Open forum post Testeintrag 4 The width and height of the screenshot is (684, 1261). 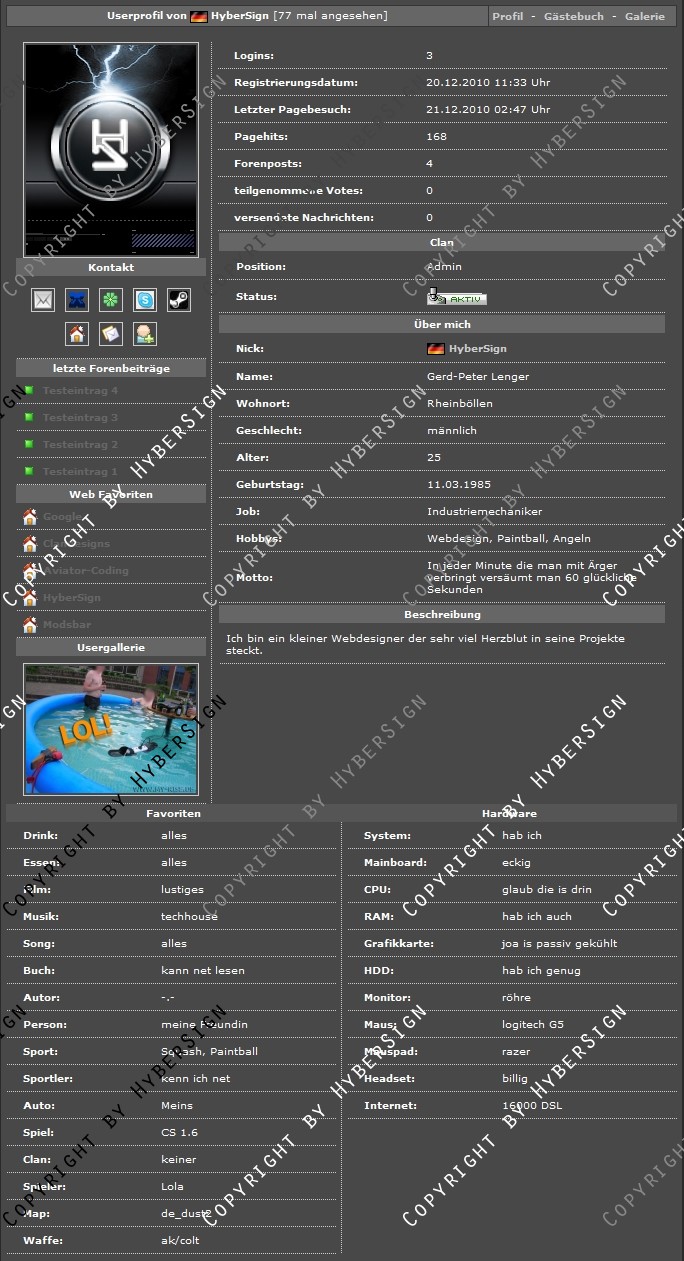tap(80, 391)
